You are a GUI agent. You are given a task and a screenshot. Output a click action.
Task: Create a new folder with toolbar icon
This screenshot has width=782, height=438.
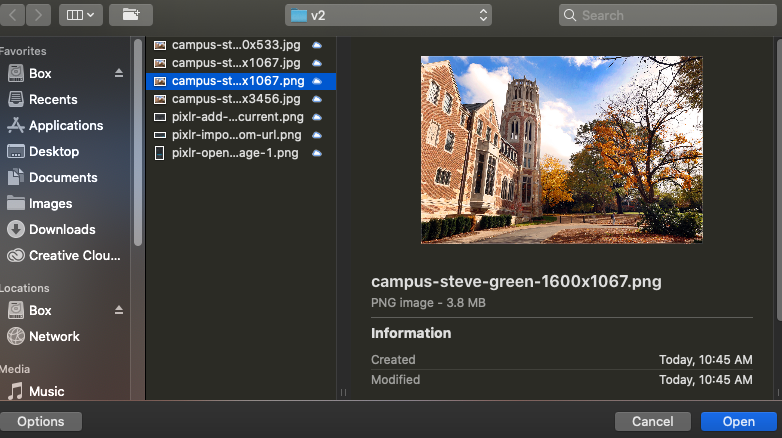click(x=130, y=15)
